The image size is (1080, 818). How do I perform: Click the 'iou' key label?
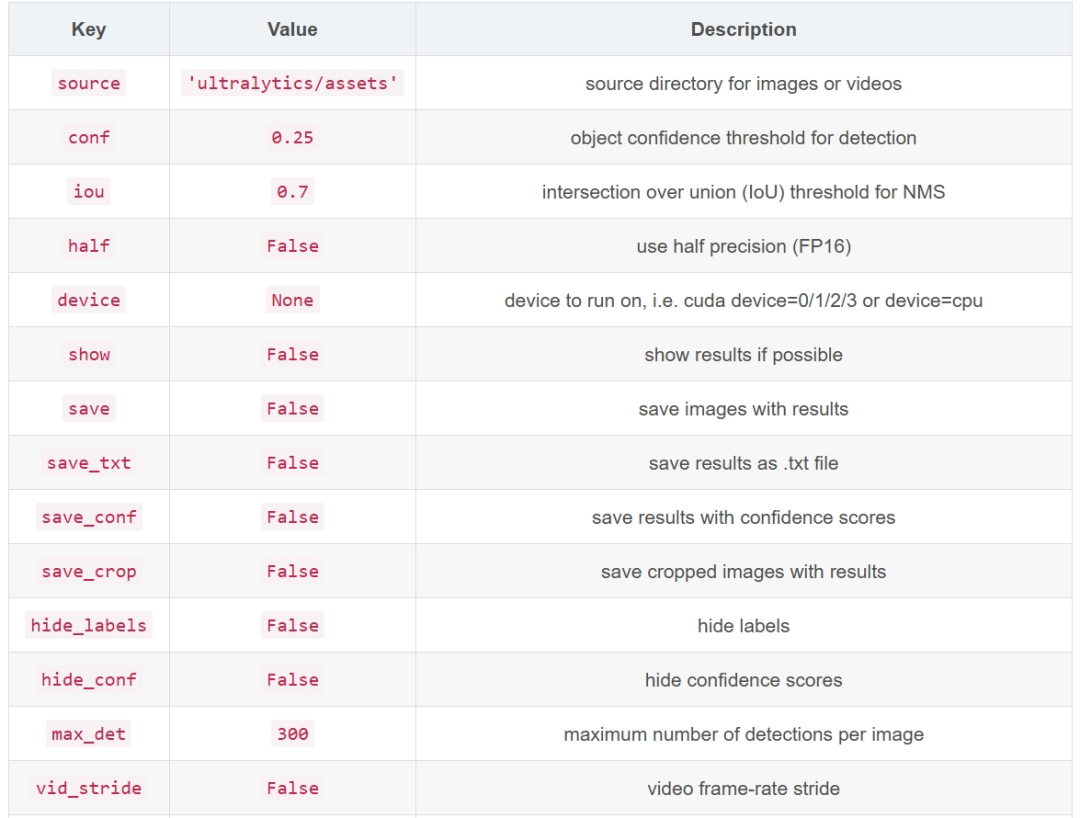coord(89,192)
